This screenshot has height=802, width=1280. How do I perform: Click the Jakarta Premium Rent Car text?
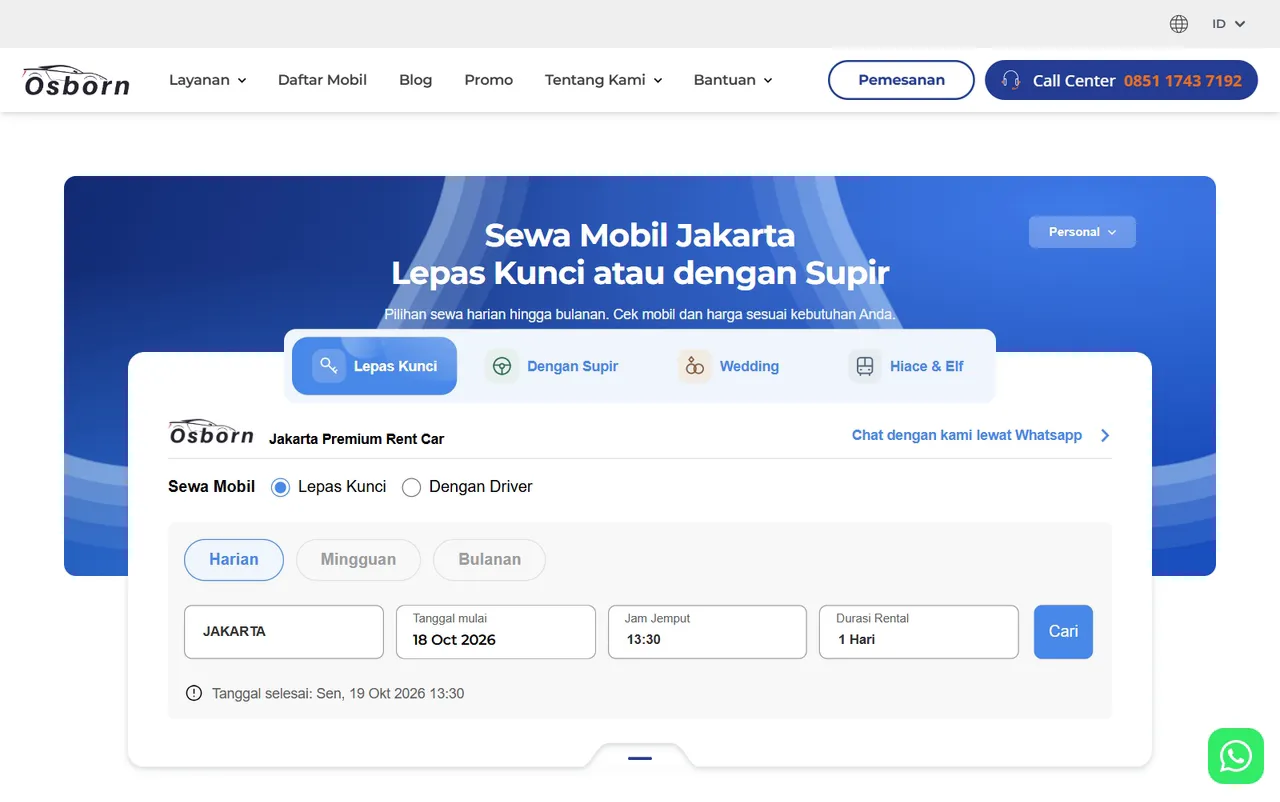tap(357, 439)
